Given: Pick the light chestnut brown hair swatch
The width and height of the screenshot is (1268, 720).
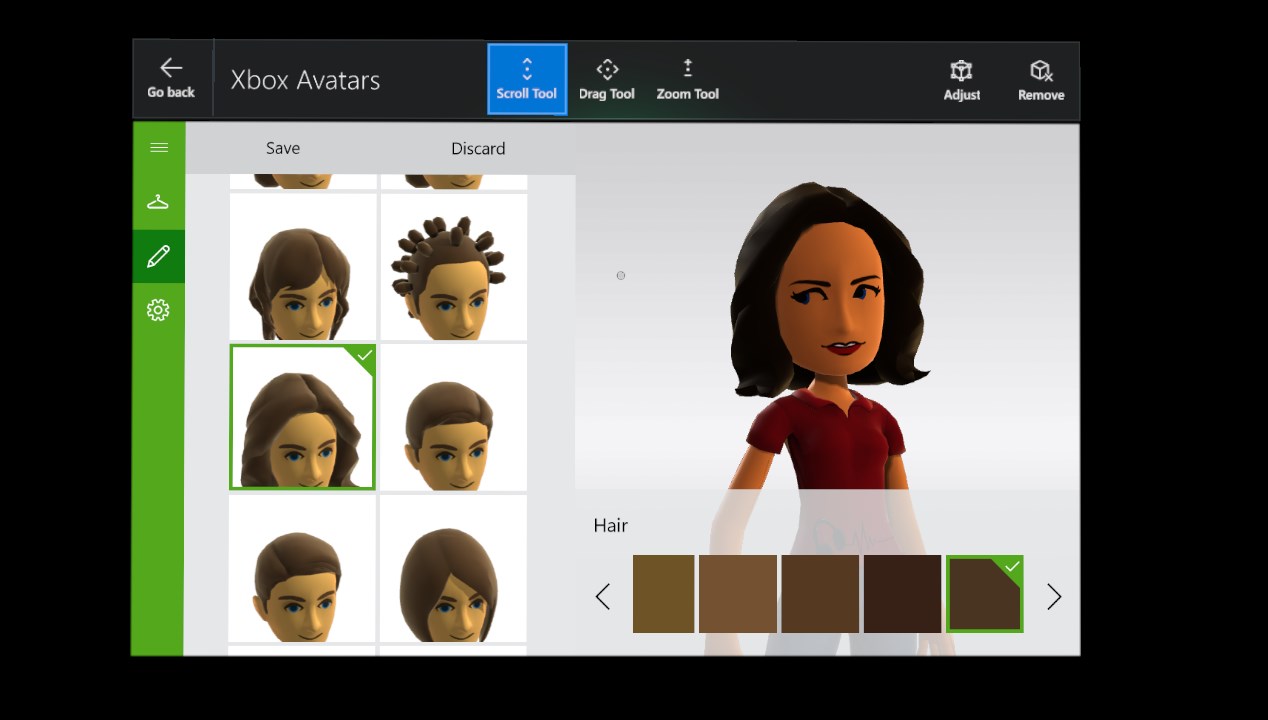Looking at the screenshot, I should [738, 594].
